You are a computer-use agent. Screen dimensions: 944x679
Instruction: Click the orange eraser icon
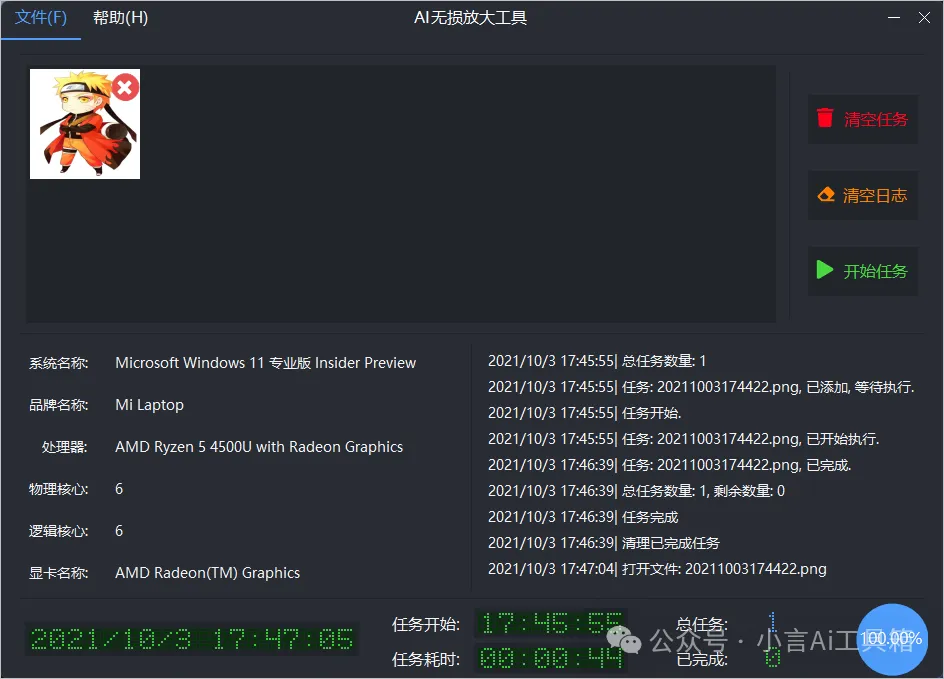[826, 194]
